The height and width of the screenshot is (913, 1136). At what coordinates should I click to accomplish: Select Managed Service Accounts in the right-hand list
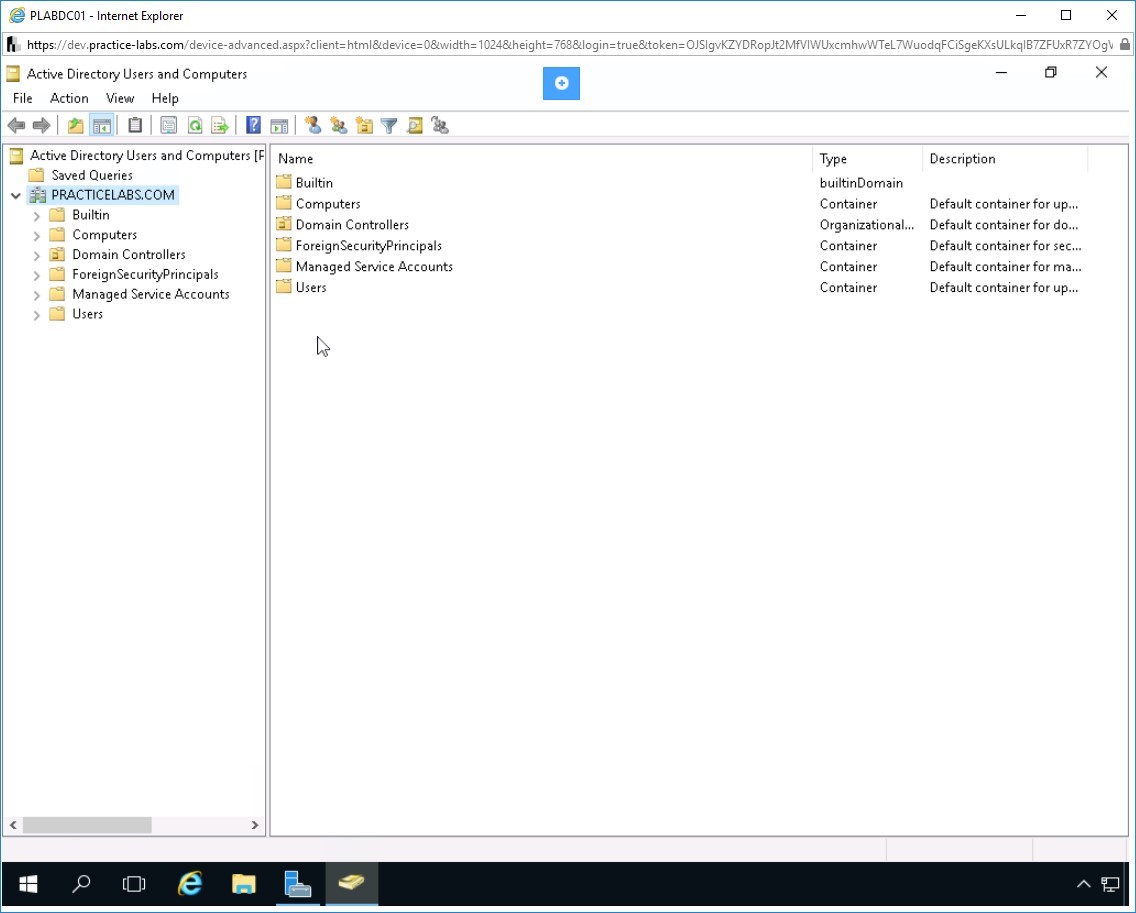374,266
